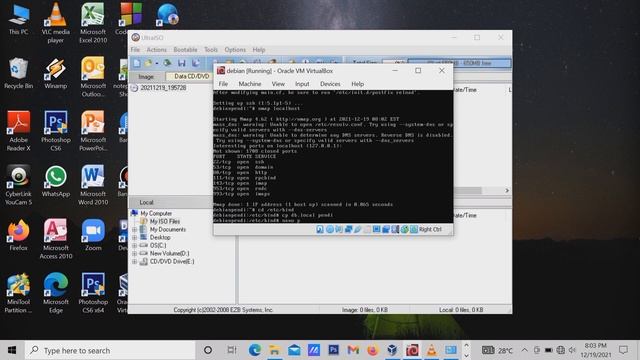Open UltraISO Options menu
This screenshot has height=360, width=640.
(x=235, y=50)
